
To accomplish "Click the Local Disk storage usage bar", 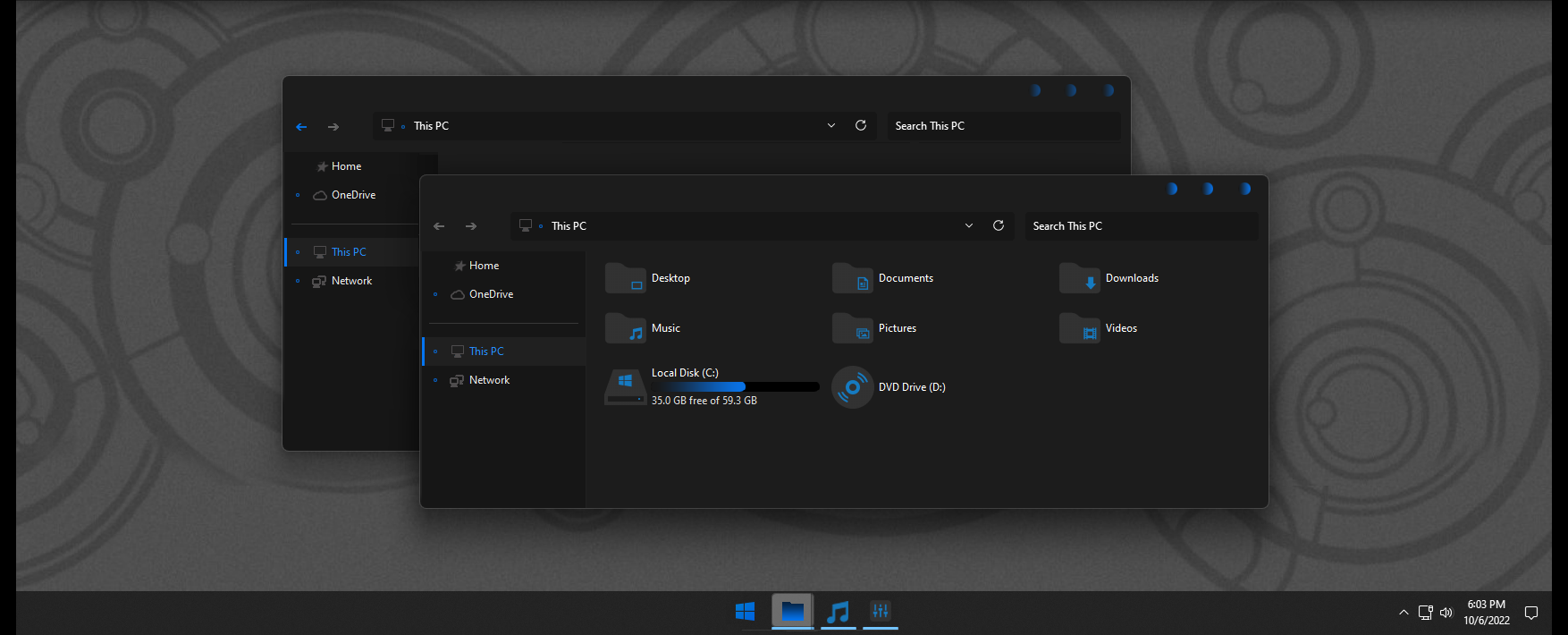I will tap(735, 387).
